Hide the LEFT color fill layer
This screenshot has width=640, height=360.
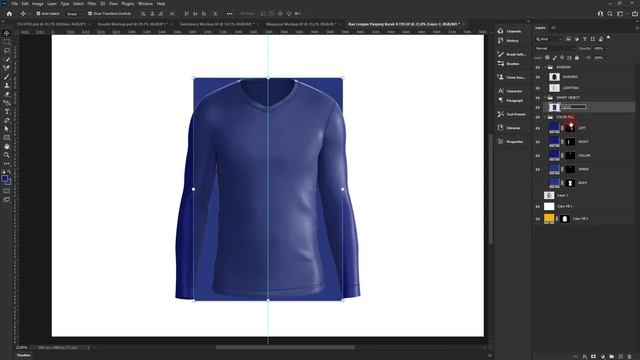(x=538, y=128)
